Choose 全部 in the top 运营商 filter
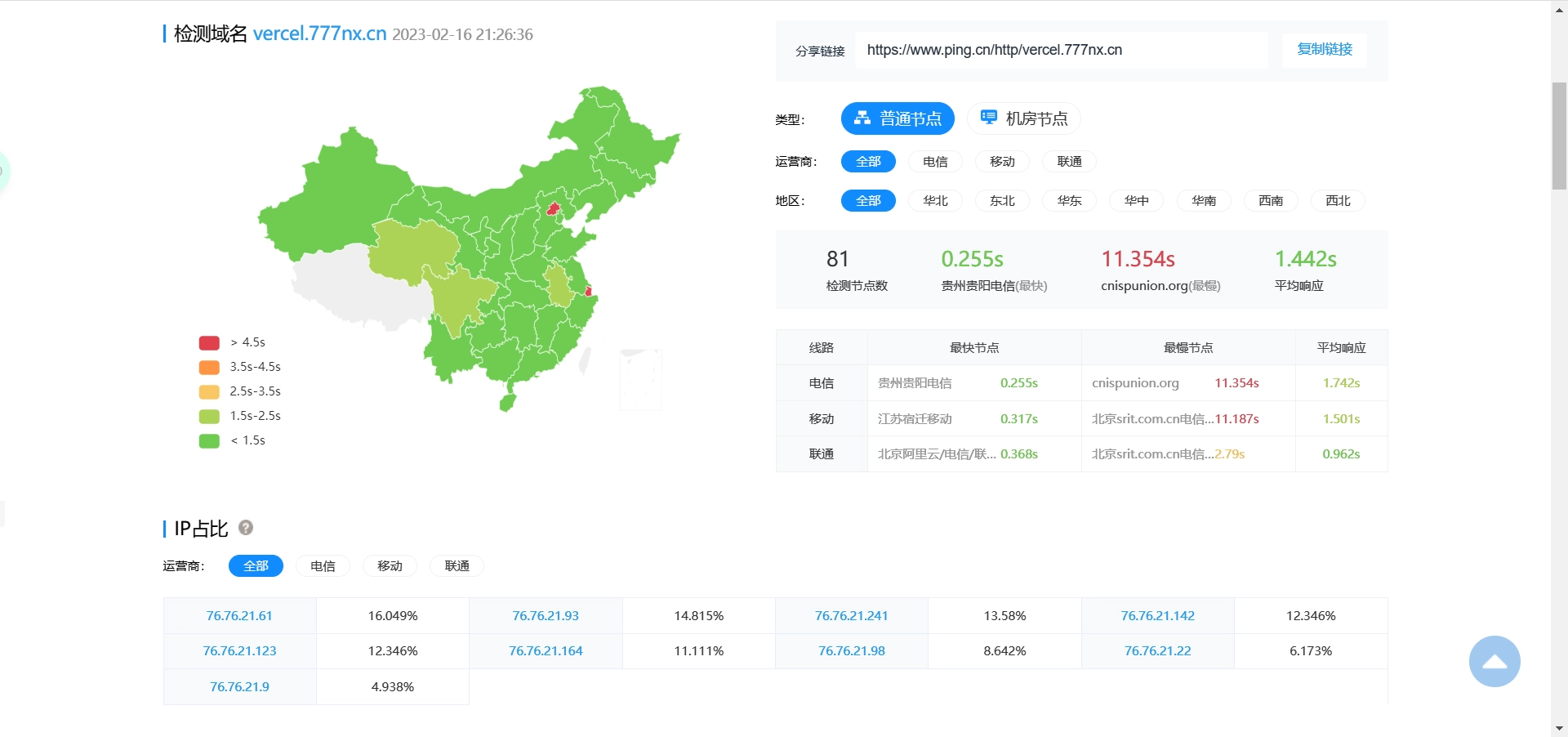 point(868,162)
